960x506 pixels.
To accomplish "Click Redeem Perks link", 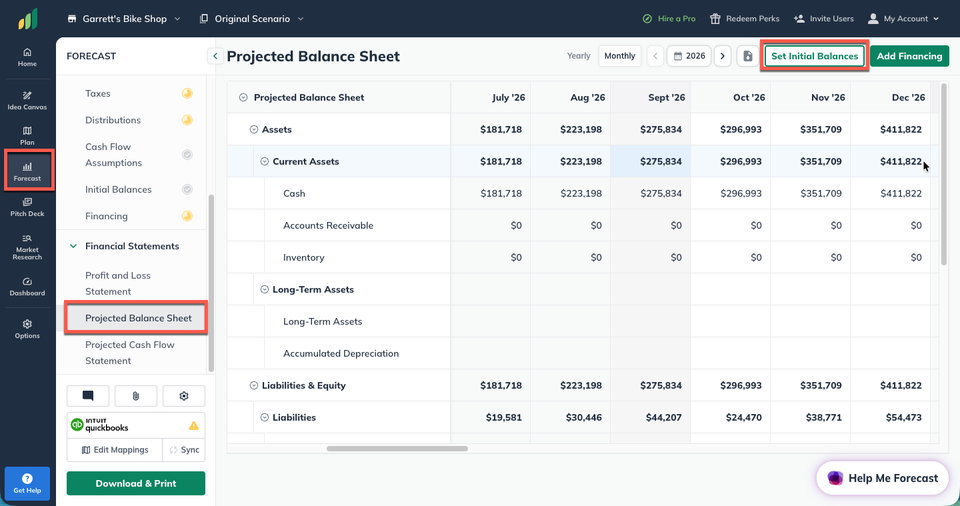I will pos(744,19).
